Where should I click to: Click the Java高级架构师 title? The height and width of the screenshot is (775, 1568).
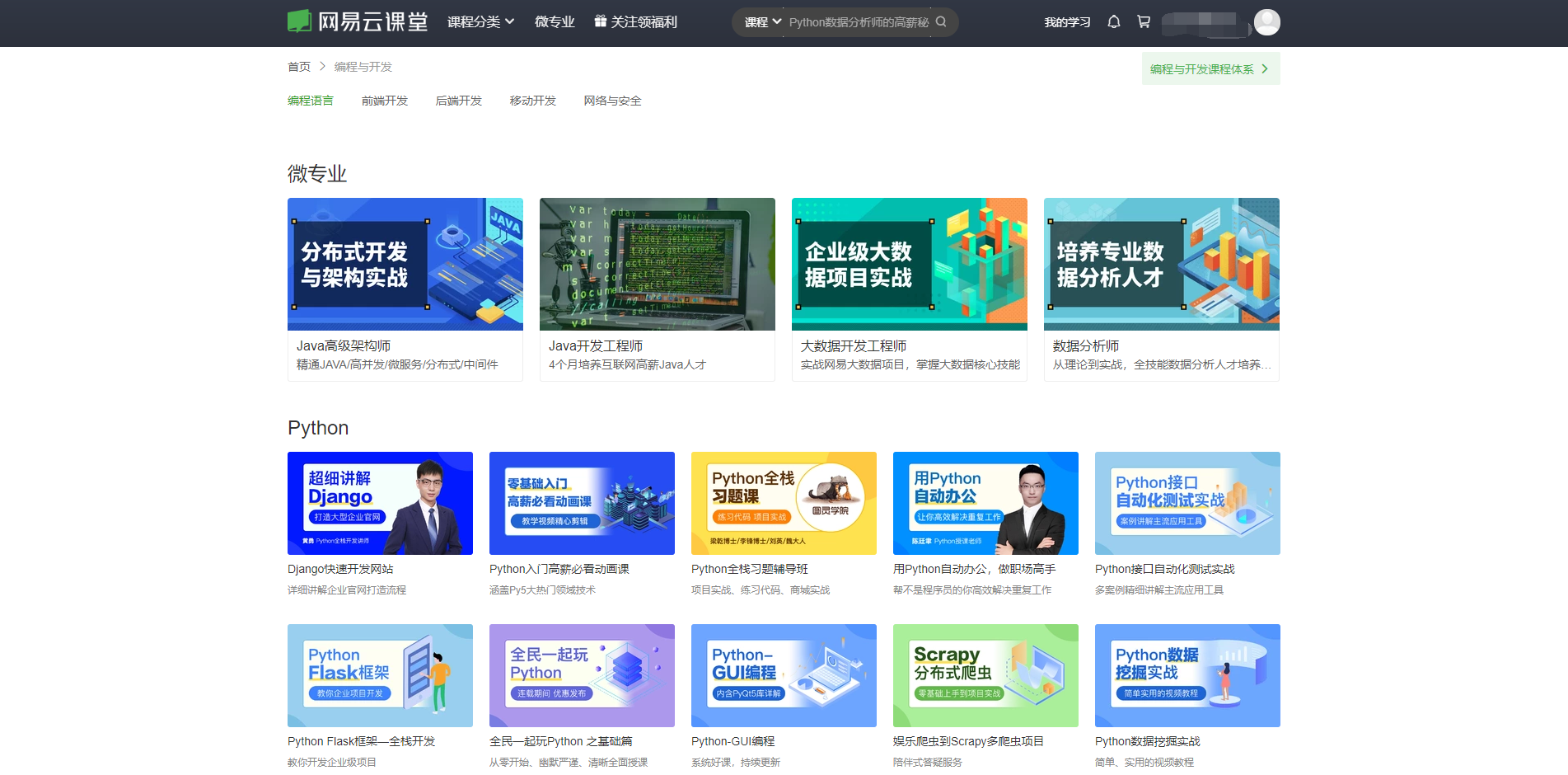(344, 346)
